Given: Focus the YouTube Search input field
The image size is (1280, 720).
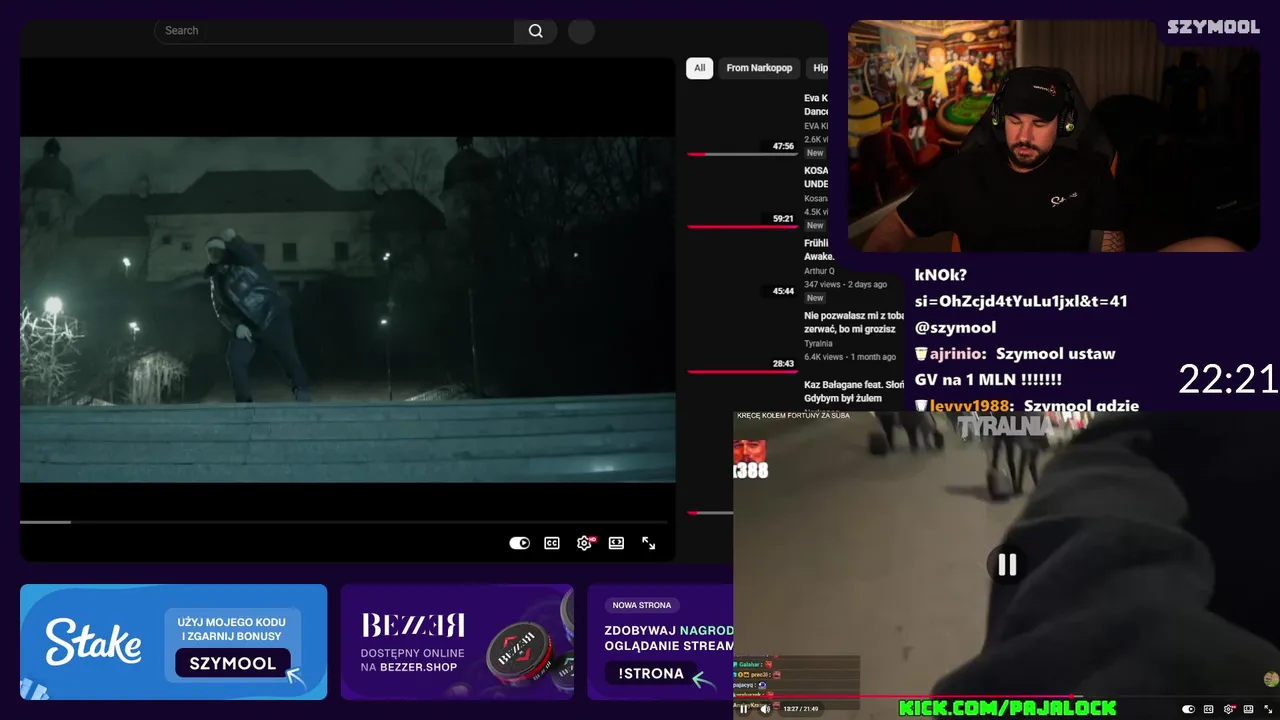Looking at the screenshot, I should (335, 31).
